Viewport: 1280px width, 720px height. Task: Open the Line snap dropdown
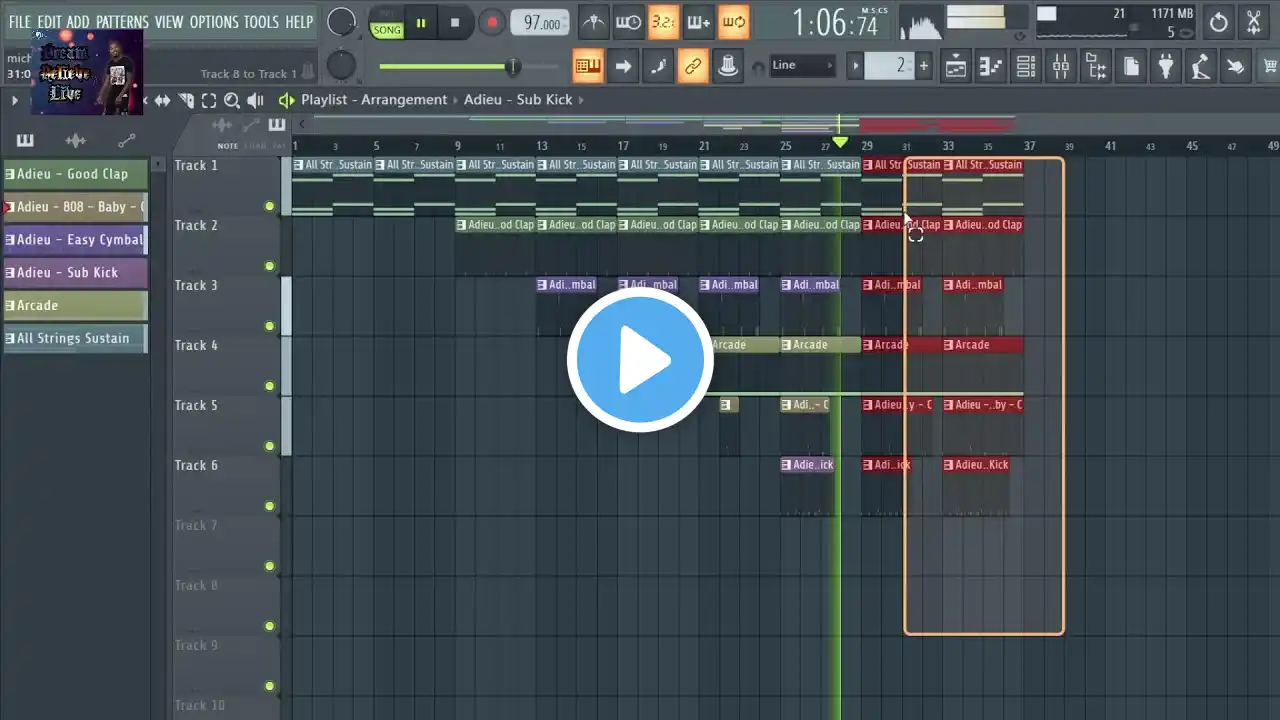[x=802, y=66]
